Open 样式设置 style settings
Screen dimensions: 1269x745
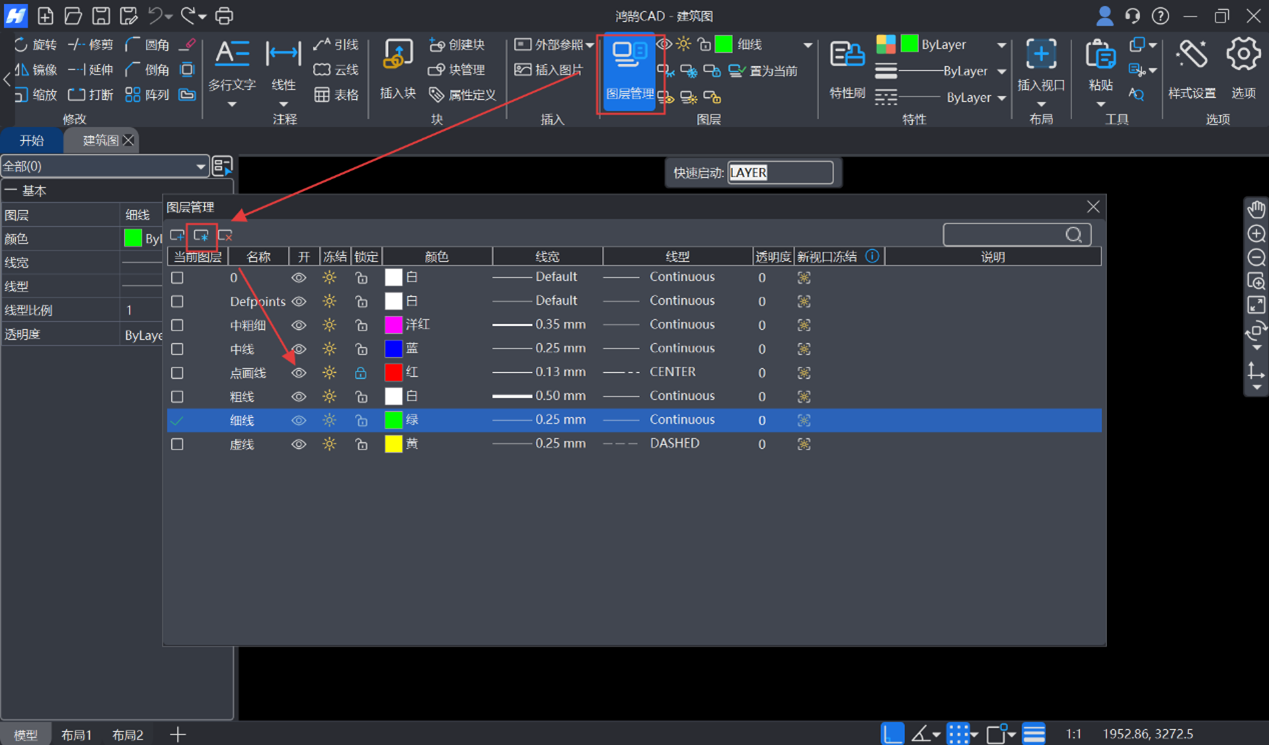(1191, 66)
